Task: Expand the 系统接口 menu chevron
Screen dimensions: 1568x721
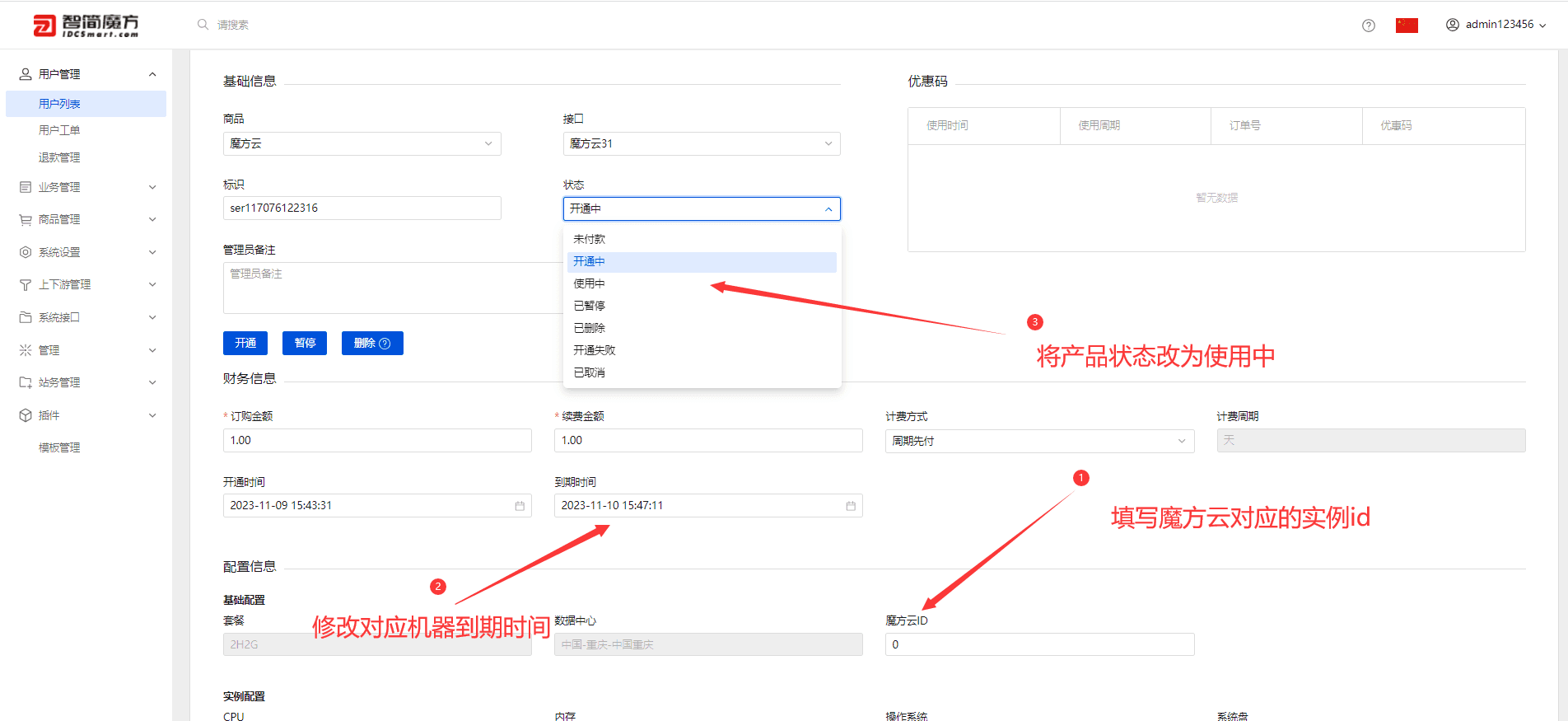Action: (152, 317)
